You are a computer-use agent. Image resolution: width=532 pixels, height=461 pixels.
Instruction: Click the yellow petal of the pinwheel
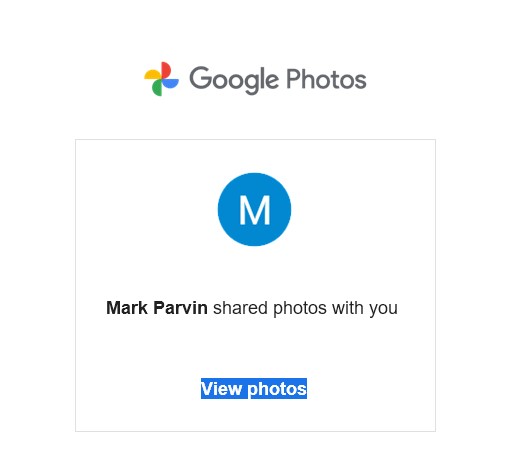pos(153,75)
